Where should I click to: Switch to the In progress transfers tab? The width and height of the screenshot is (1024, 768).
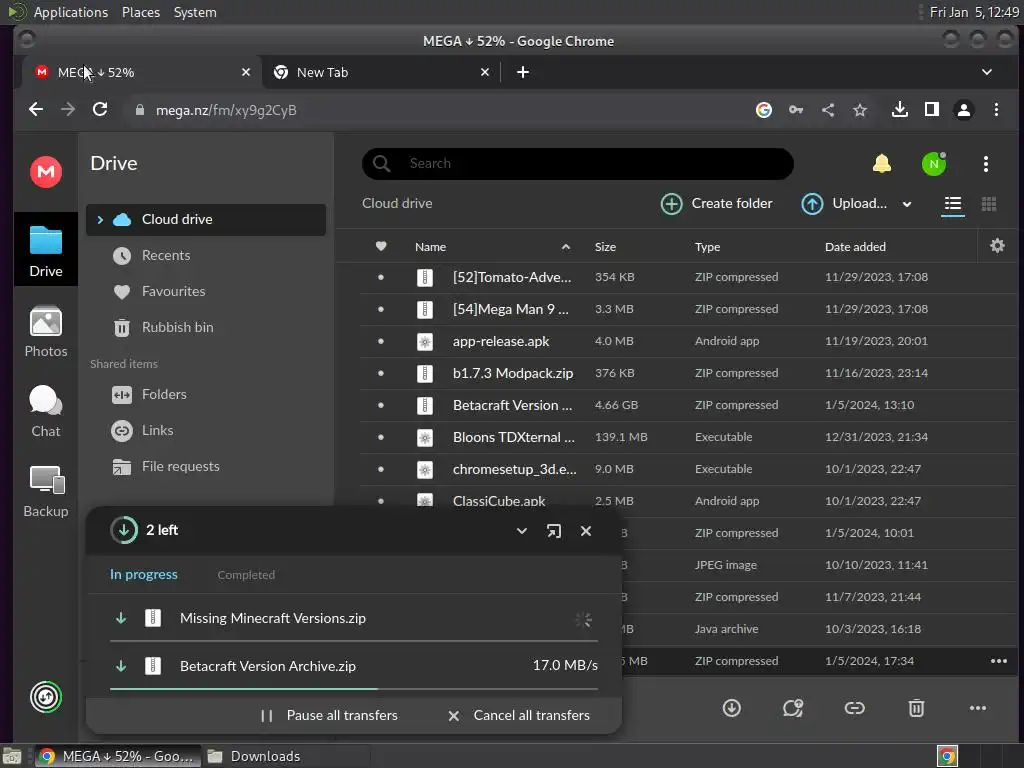pos(144,574)
